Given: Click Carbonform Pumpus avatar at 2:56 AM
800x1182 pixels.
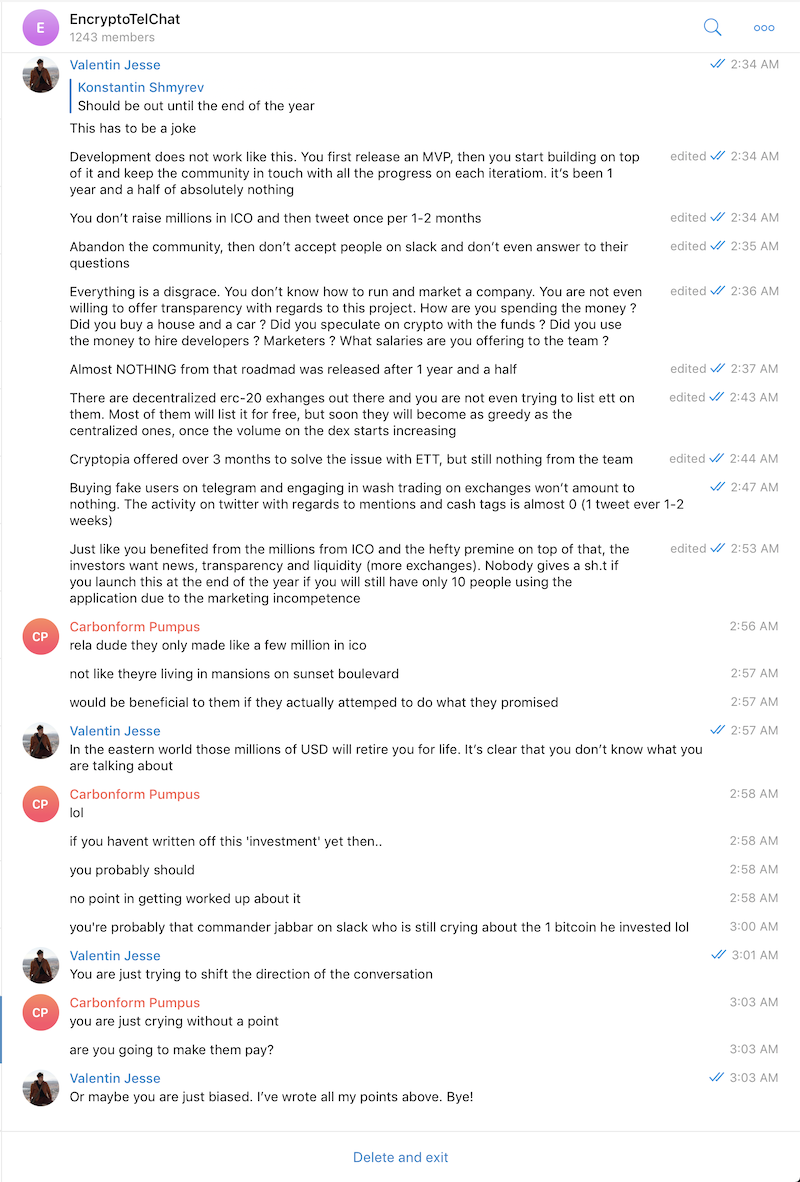Looking at the screenshot, I should tap(41, 636).
